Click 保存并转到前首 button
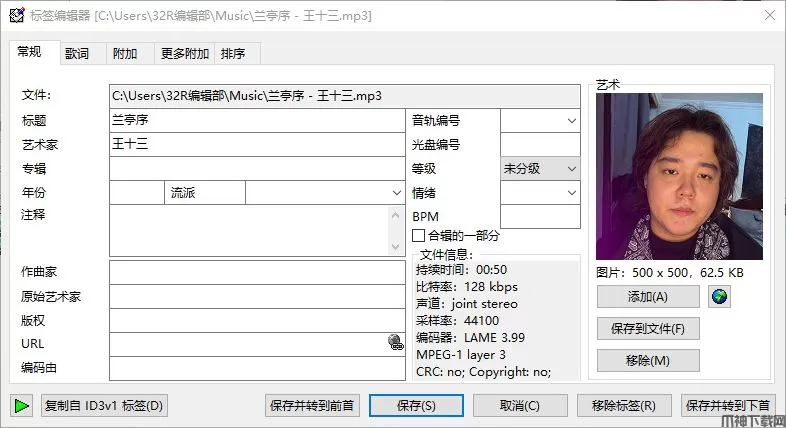 [312, 405]
